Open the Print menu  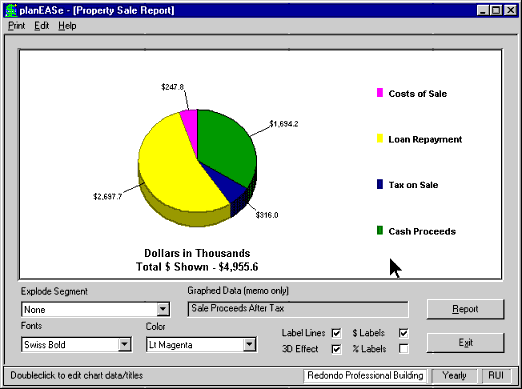coord(17,26)
